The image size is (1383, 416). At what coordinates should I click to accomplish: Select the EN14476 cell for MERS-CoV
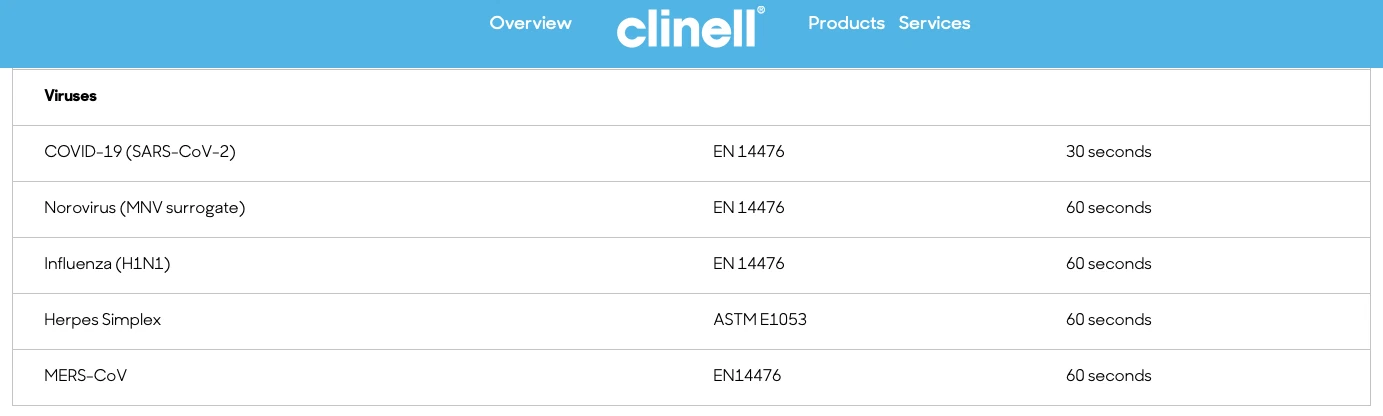[x=746, y=376]
